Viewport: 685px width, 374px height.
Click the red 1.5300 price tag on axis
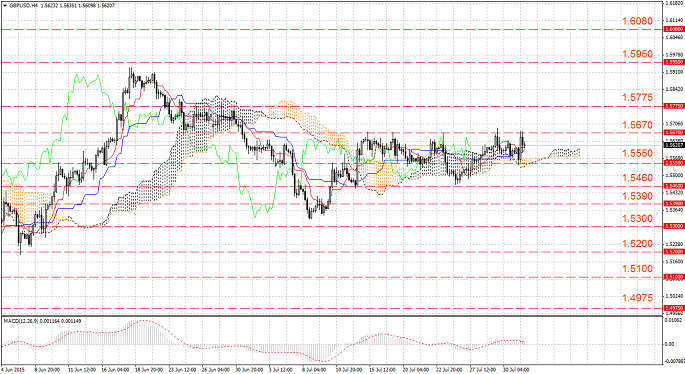click(674, 226)
